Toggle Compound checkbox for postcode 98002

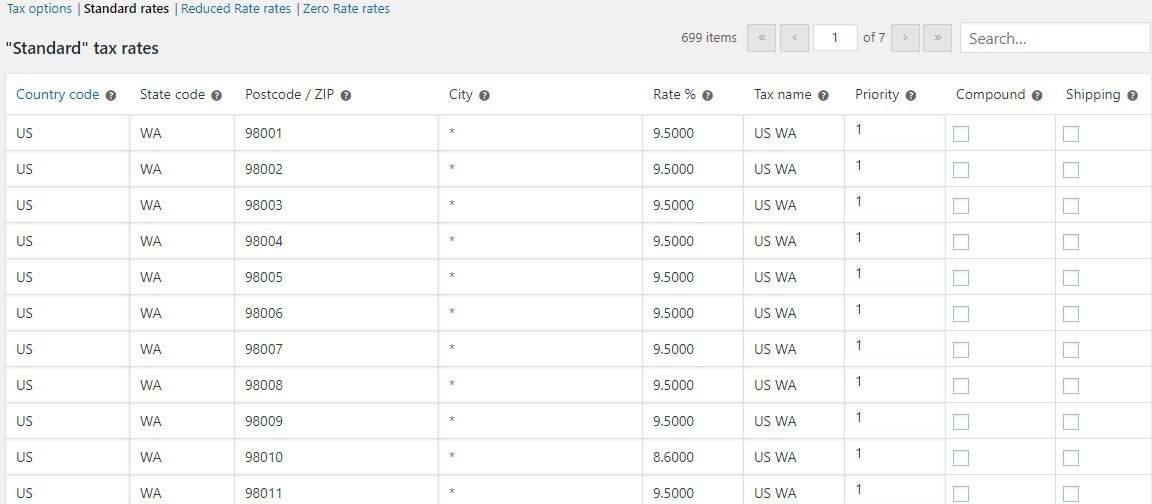pos(961,170)
